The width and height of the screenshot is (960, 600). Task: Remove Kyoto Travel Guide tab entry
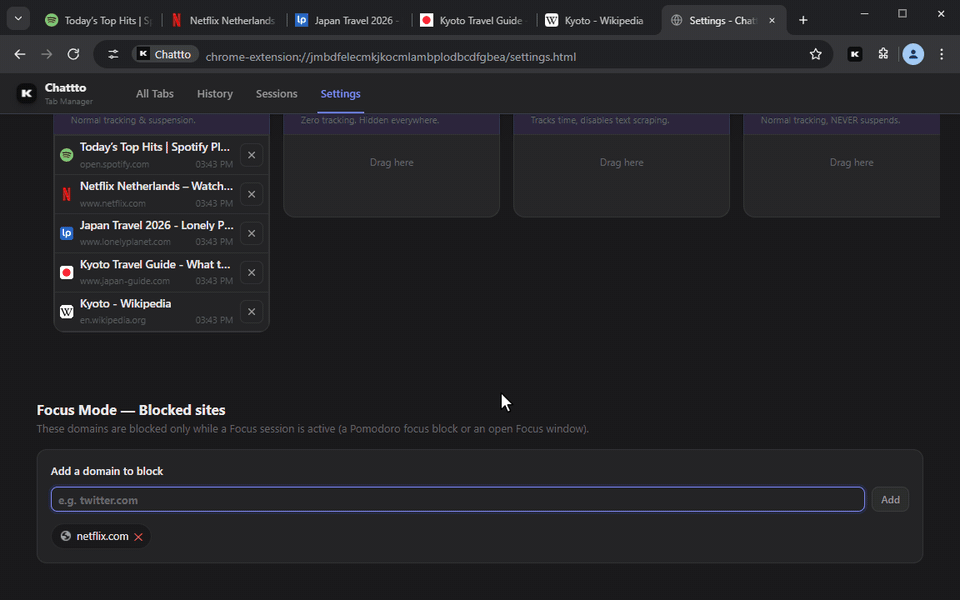click(x=252, y=272)
